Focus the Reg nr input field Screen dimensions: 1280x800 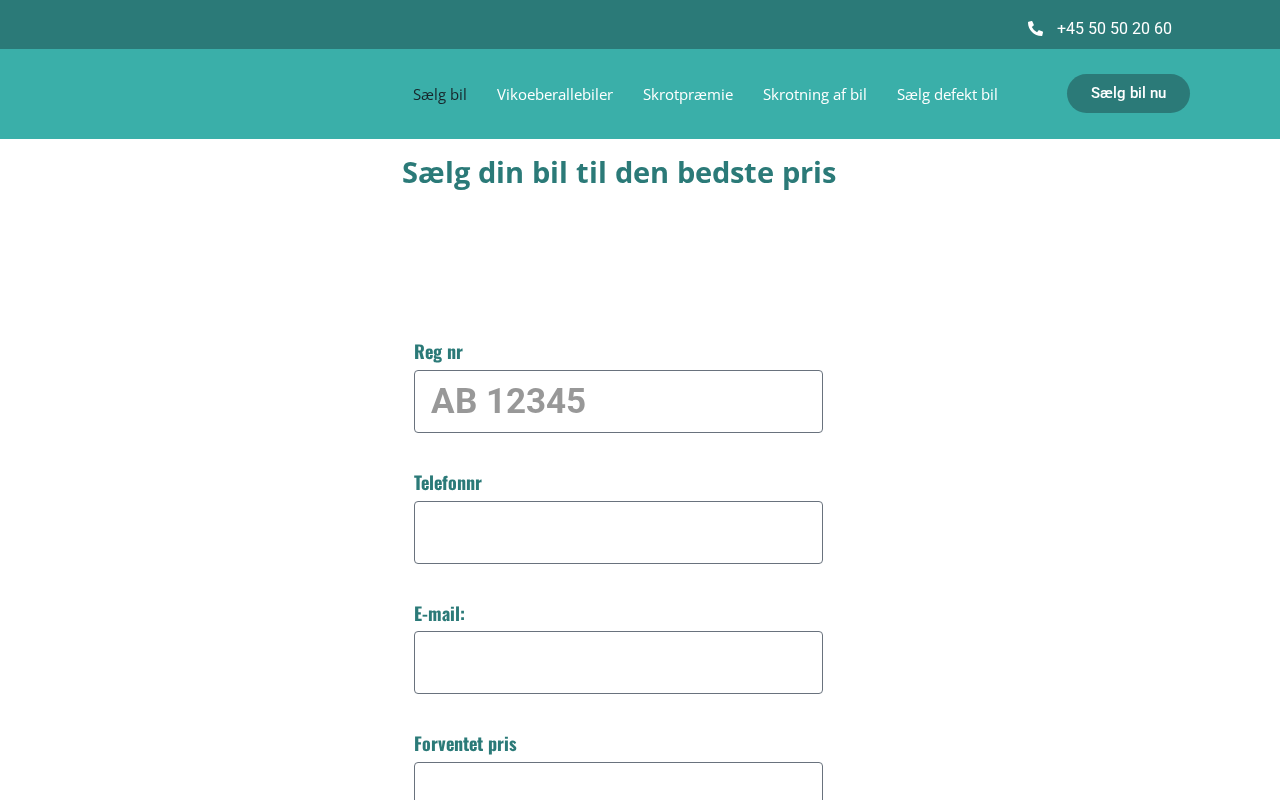tap(618, 402)
